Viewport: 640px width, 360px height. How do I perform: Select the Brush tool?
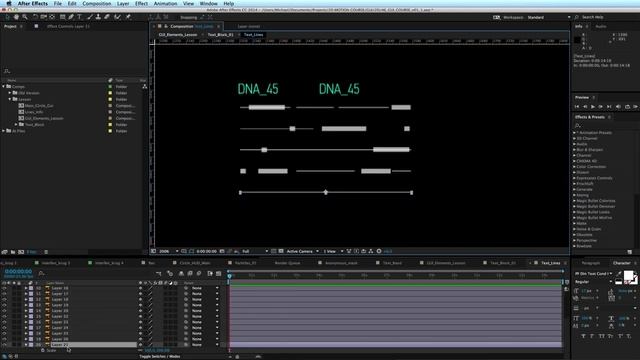point(90,17)
